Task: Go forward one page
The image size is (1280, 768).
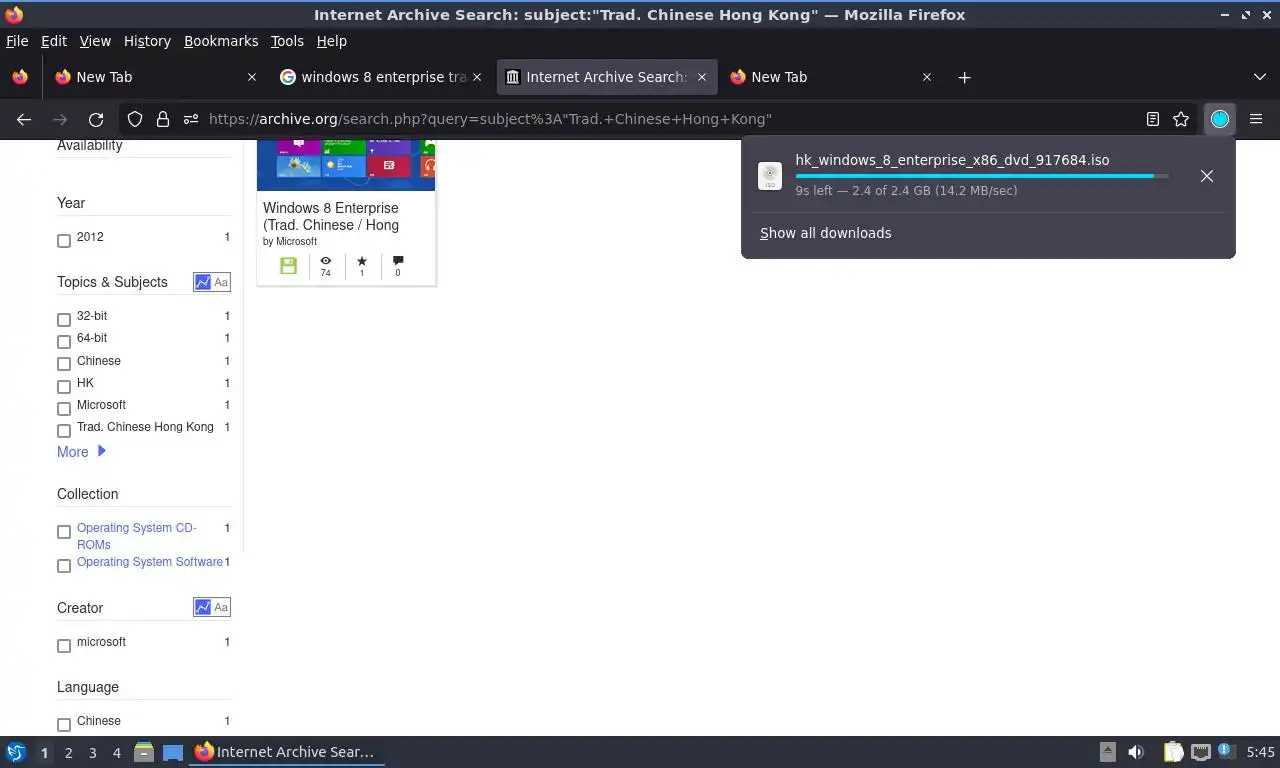Action: 60,119
